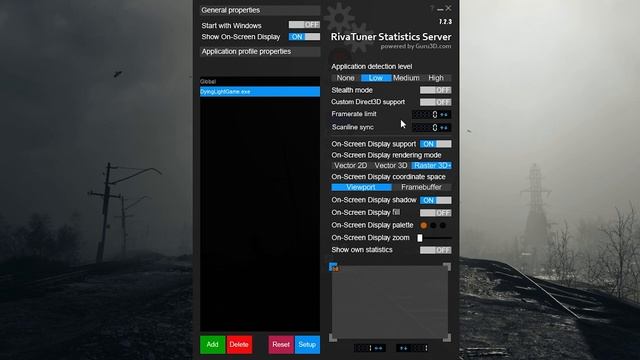Click the left OSD position coordinate stepper
This screenshot has height=360, width=640.
tap(378, 348)
